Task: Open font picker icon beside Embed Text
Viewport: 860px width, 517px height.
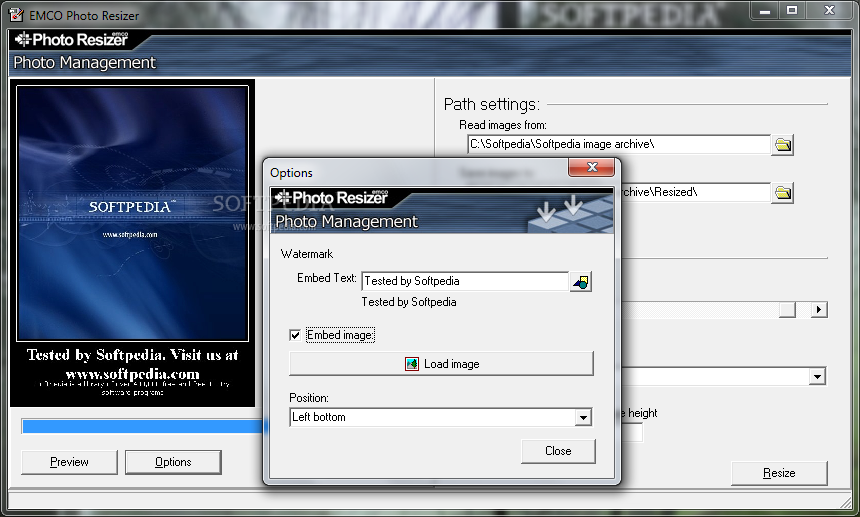Action: point(580,282)
